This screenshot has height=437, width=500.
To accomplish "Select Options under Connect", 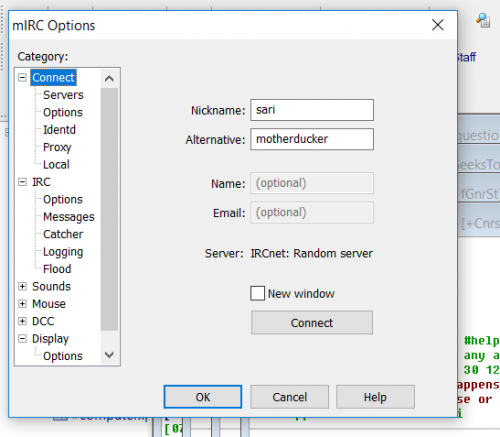I will click(63, 112).
